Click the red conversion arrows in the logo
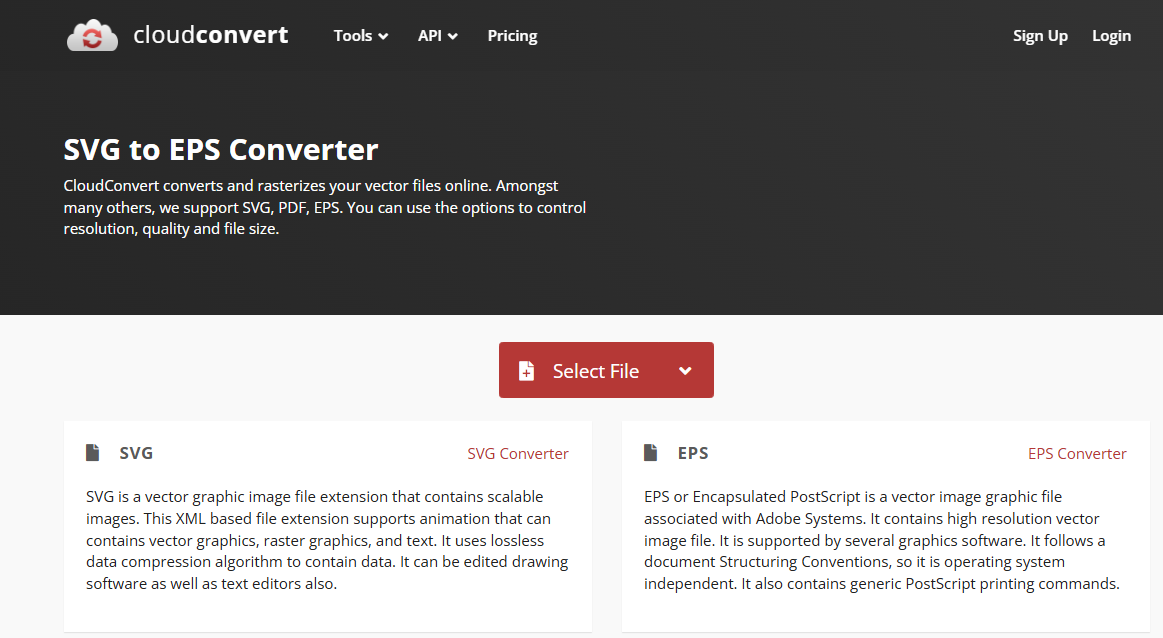This screenshot has width=1163, height=638. 92,38
